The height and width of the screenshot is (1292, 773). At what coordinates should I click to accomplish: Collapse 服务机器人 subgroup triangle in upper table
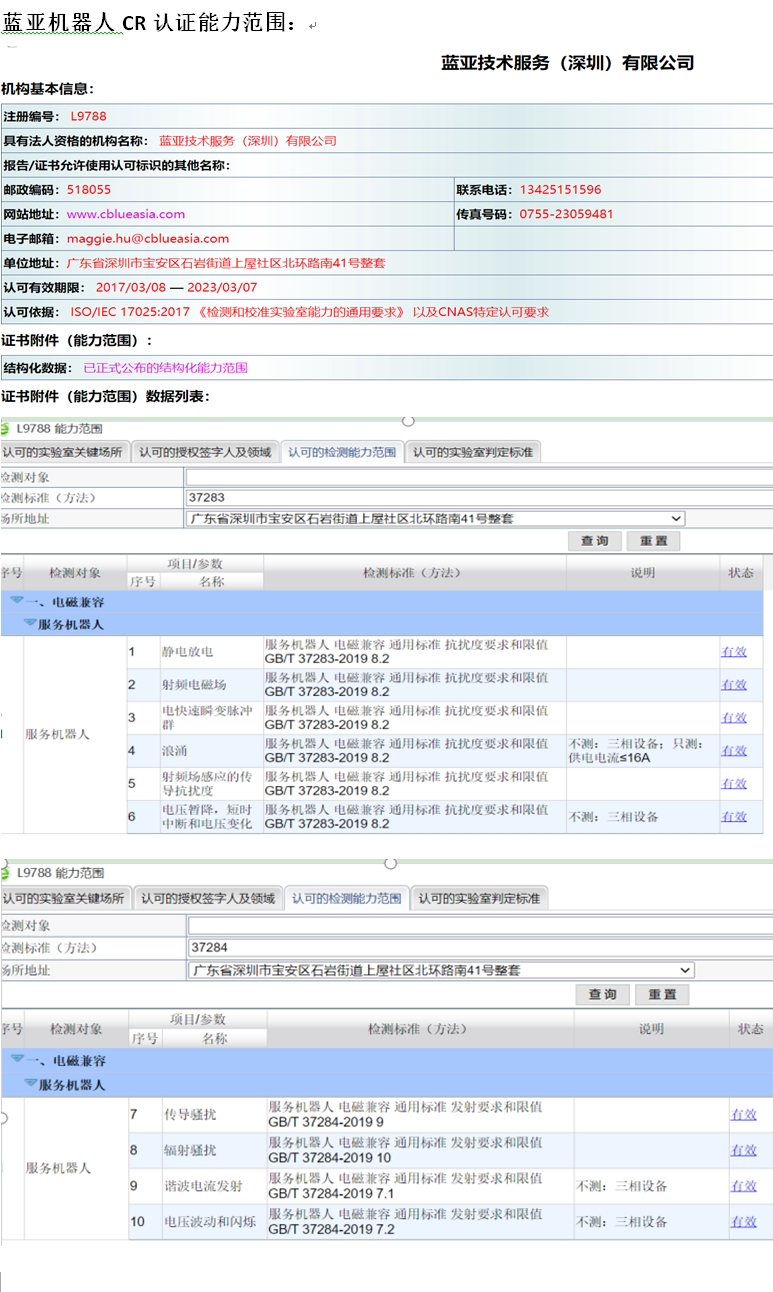click(x=31, y=623)
